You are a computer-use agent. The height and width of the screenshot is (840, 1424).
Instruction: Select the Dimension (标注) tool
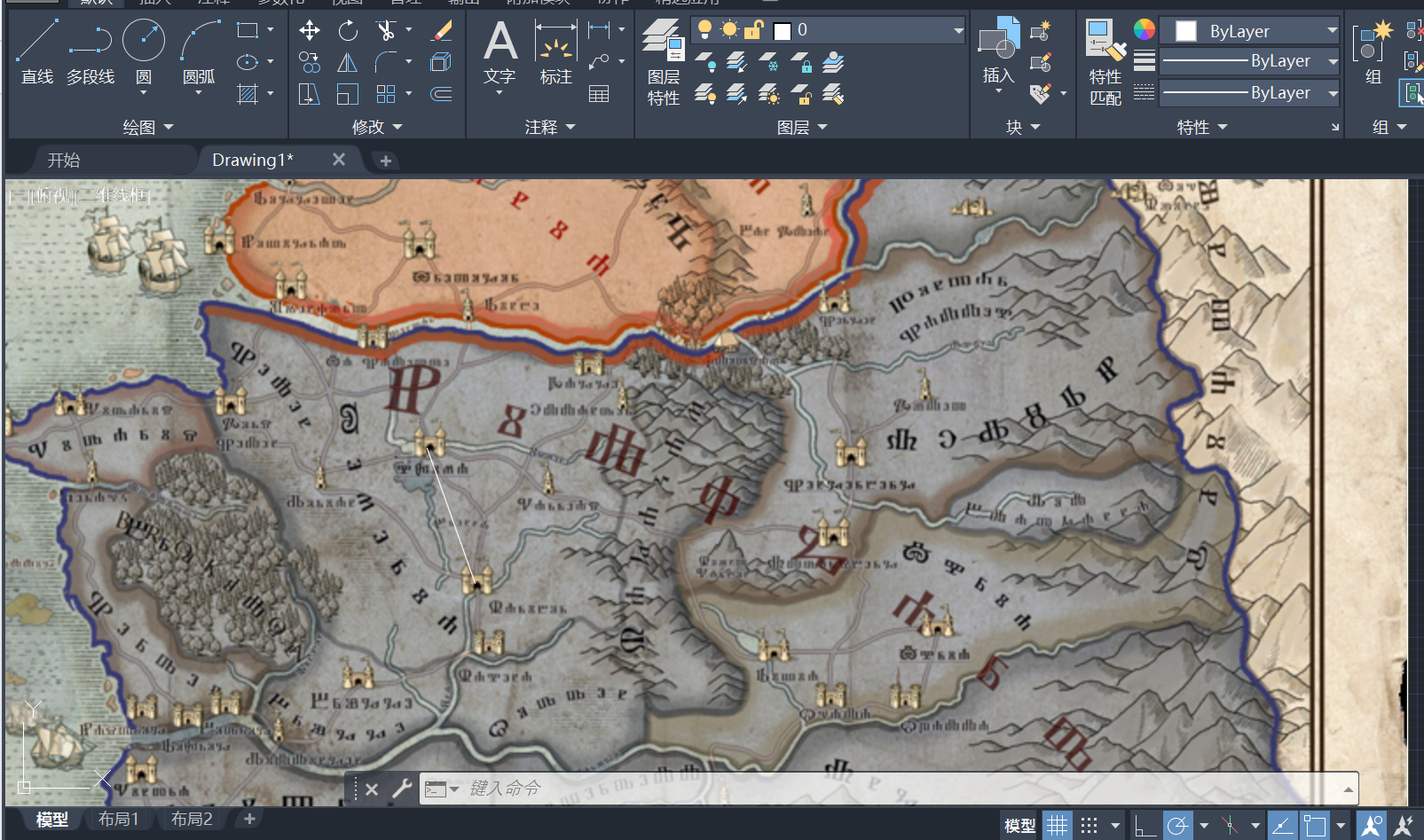[556, 53]
